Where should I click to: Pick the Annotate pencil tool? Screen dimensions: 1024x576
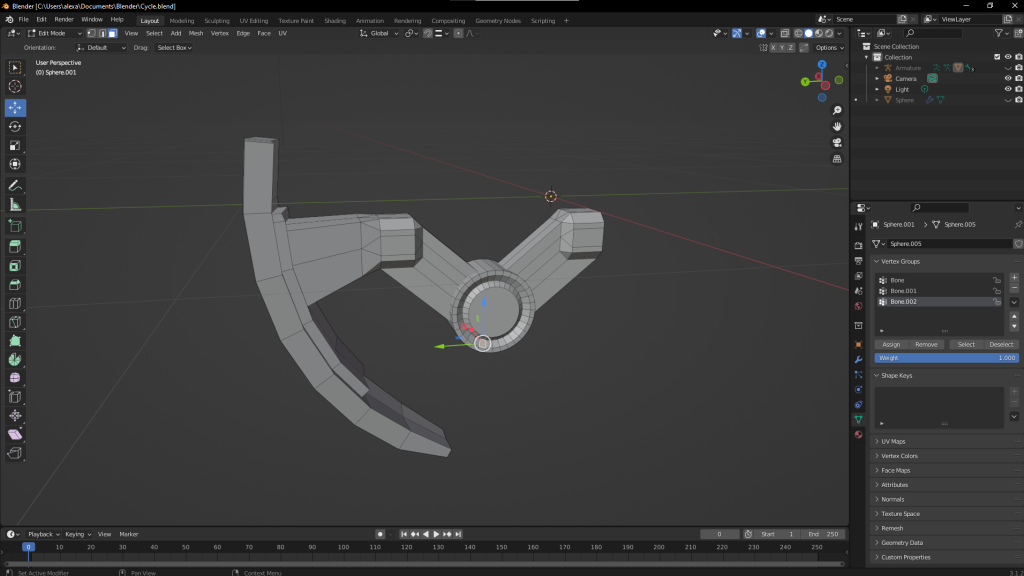(x=15, y=185)
